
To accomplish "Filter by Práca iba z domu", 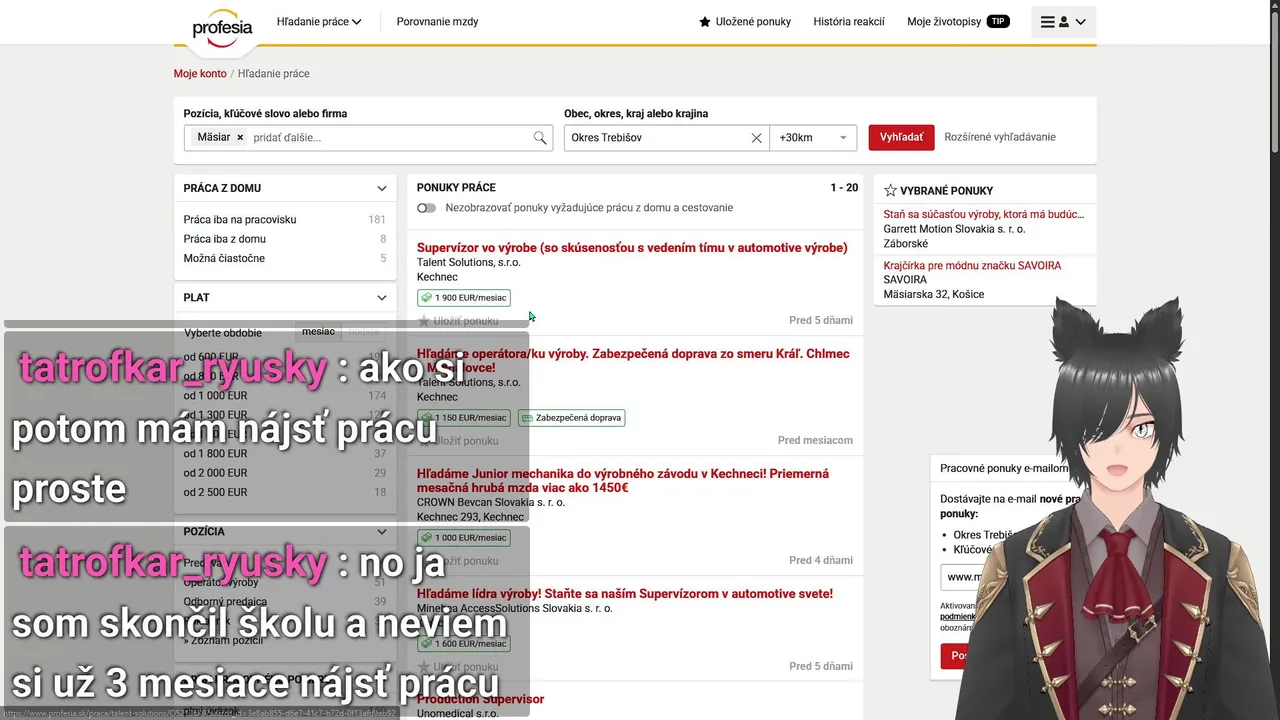I will (225, 239).
